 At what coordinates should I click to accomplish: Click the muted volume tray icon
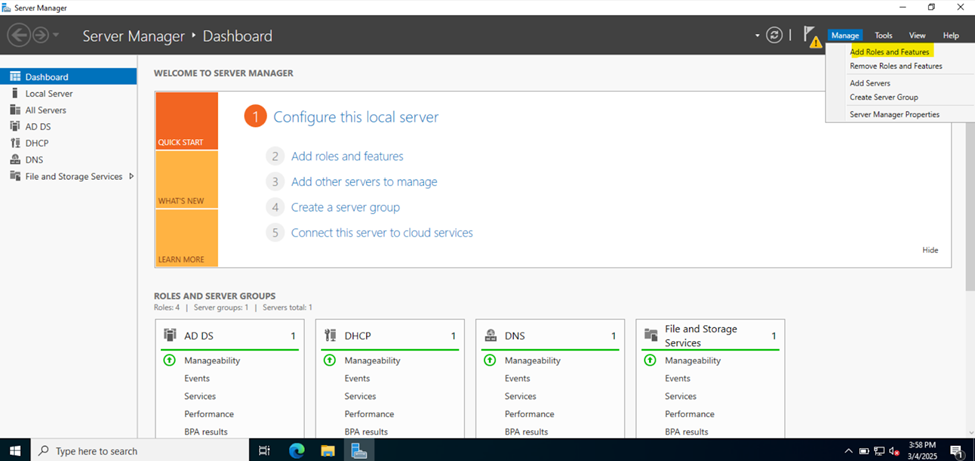point(895,450)
